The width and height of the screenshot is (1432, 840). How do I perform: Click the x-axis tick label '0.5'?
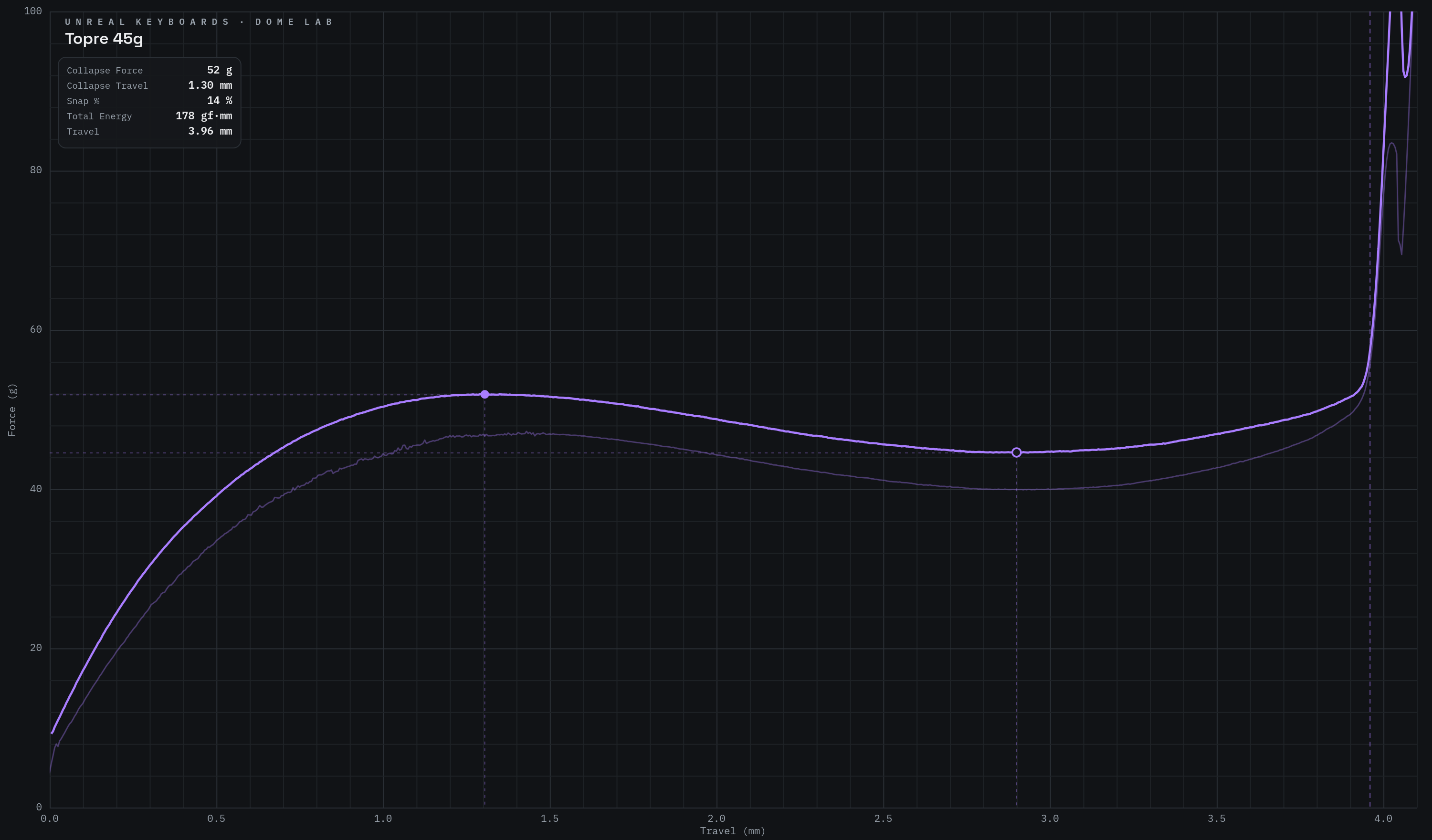(x=217, y=819)
